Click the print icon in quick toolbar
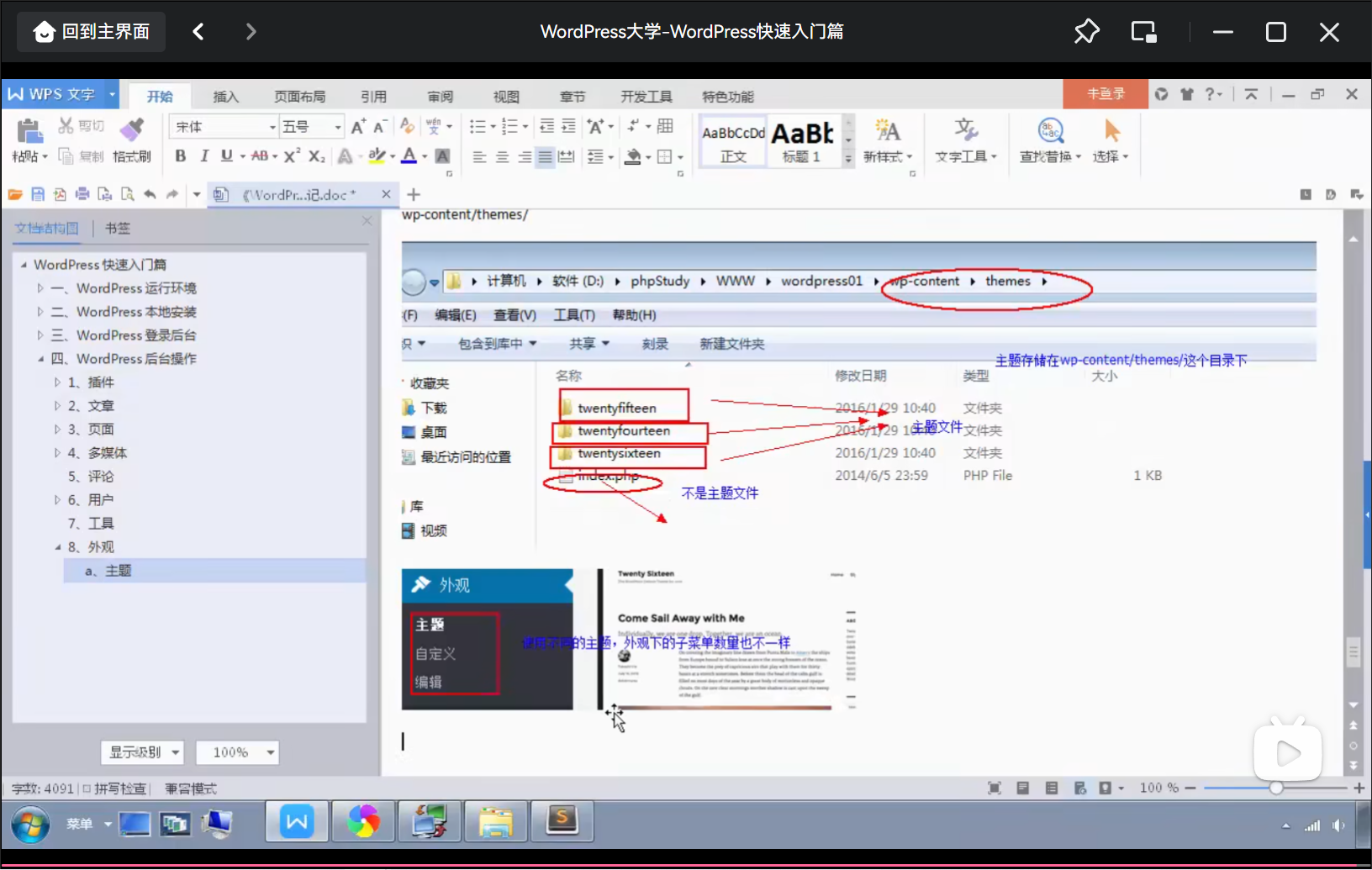The height and width of the screenshot is (870, 1372). tap(82, 194)
